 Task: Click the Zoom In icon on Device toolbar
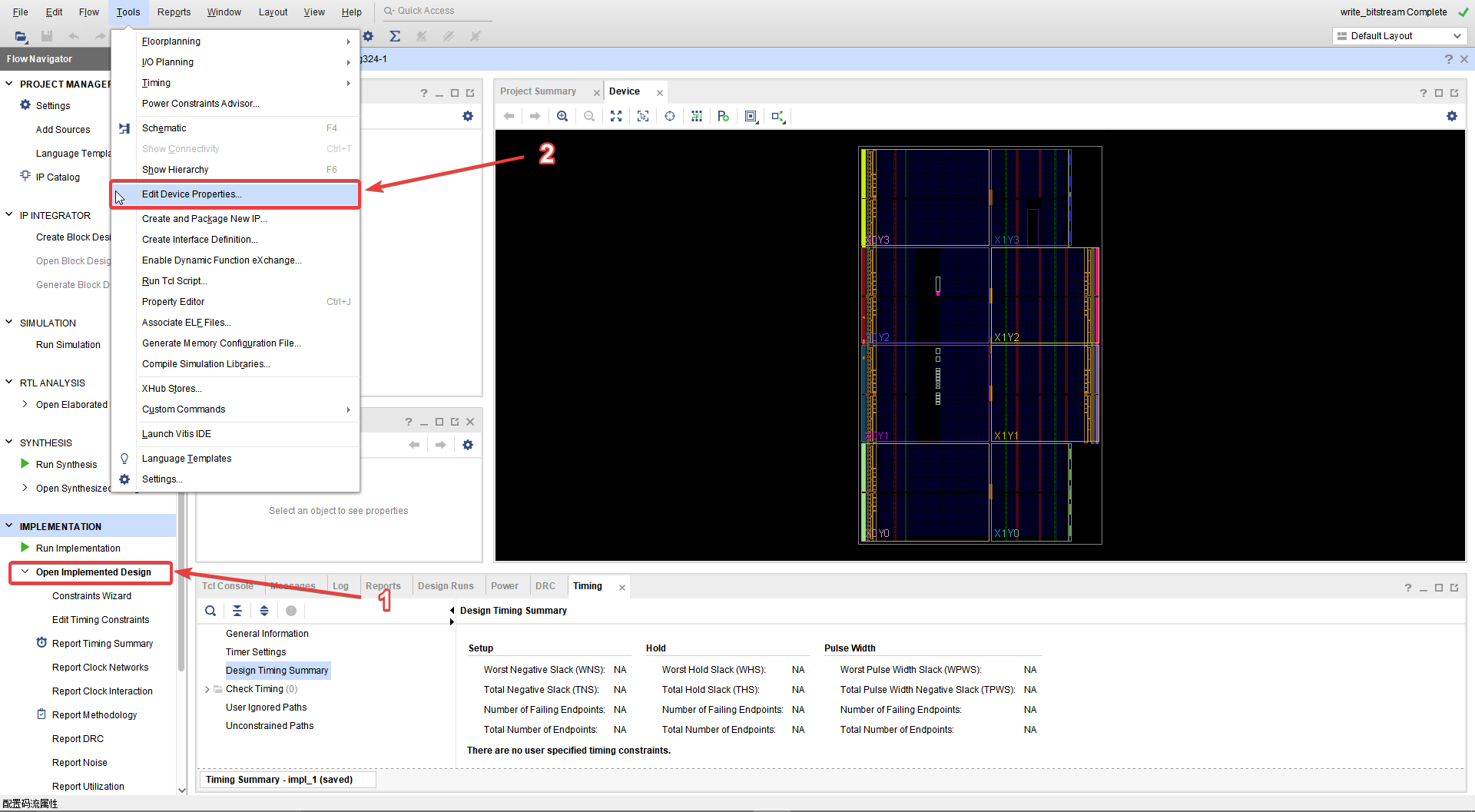point(562,116)
